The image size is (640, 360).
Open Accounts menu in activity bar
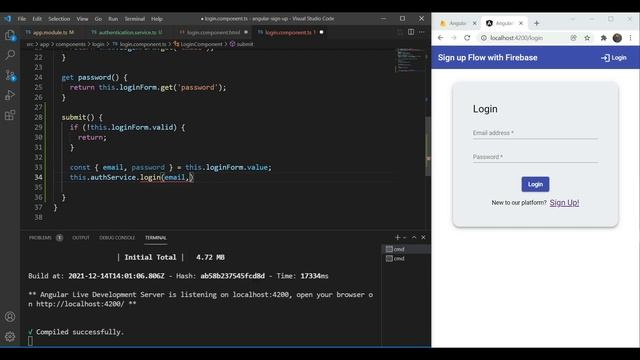10,317
